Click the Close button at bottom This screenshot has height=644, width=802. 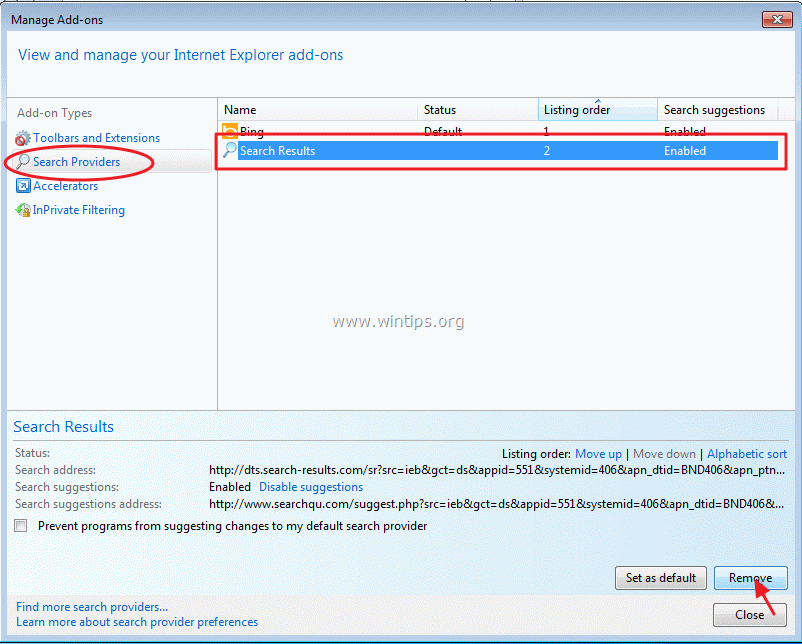pos(750,614)
